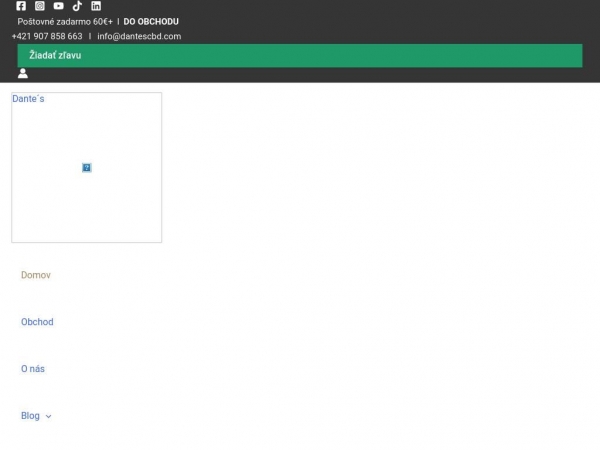Image resolution: width=600 pixels, height=450 pixels.
Task: Open the Facebook social icon
Action: 21,6
